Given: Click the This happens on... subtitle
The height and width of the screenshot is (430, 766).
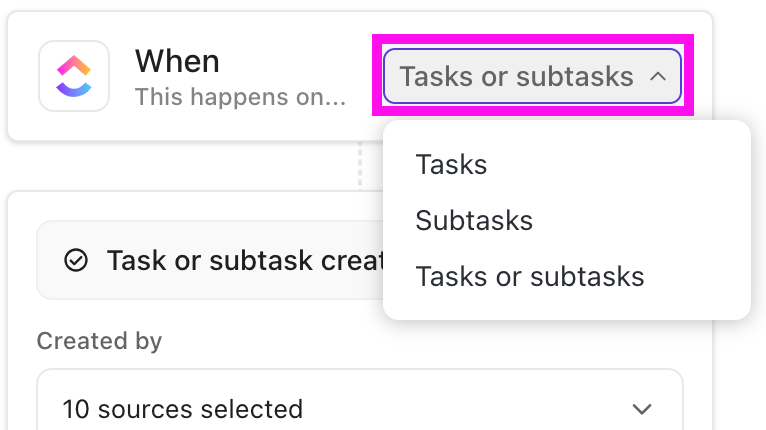Looking at the screenshot, I should (x=240, y=98).
